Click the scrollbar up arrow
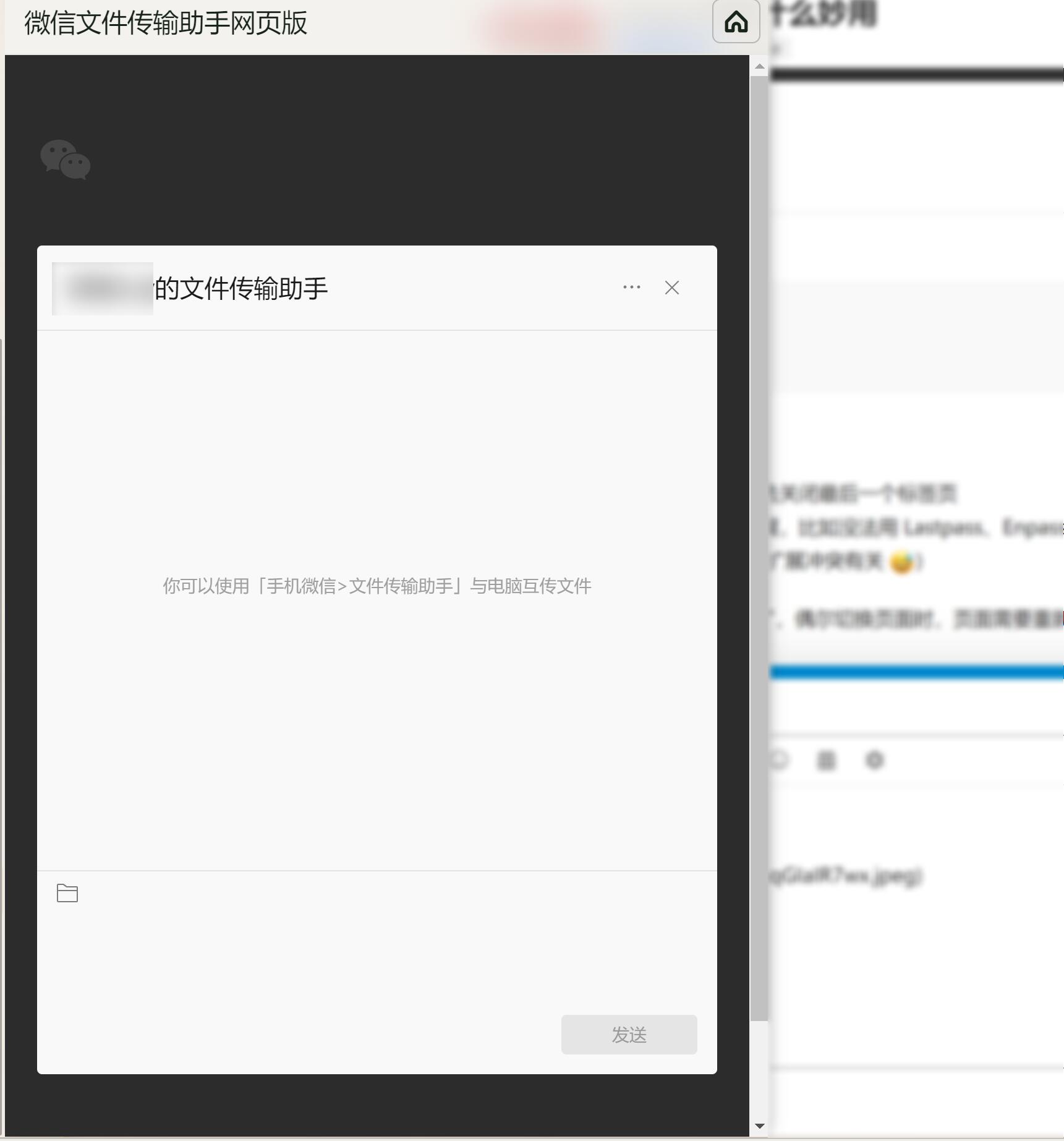Image resolution: width=1064 pixels, height=1141 pixels. pos(759,66)
